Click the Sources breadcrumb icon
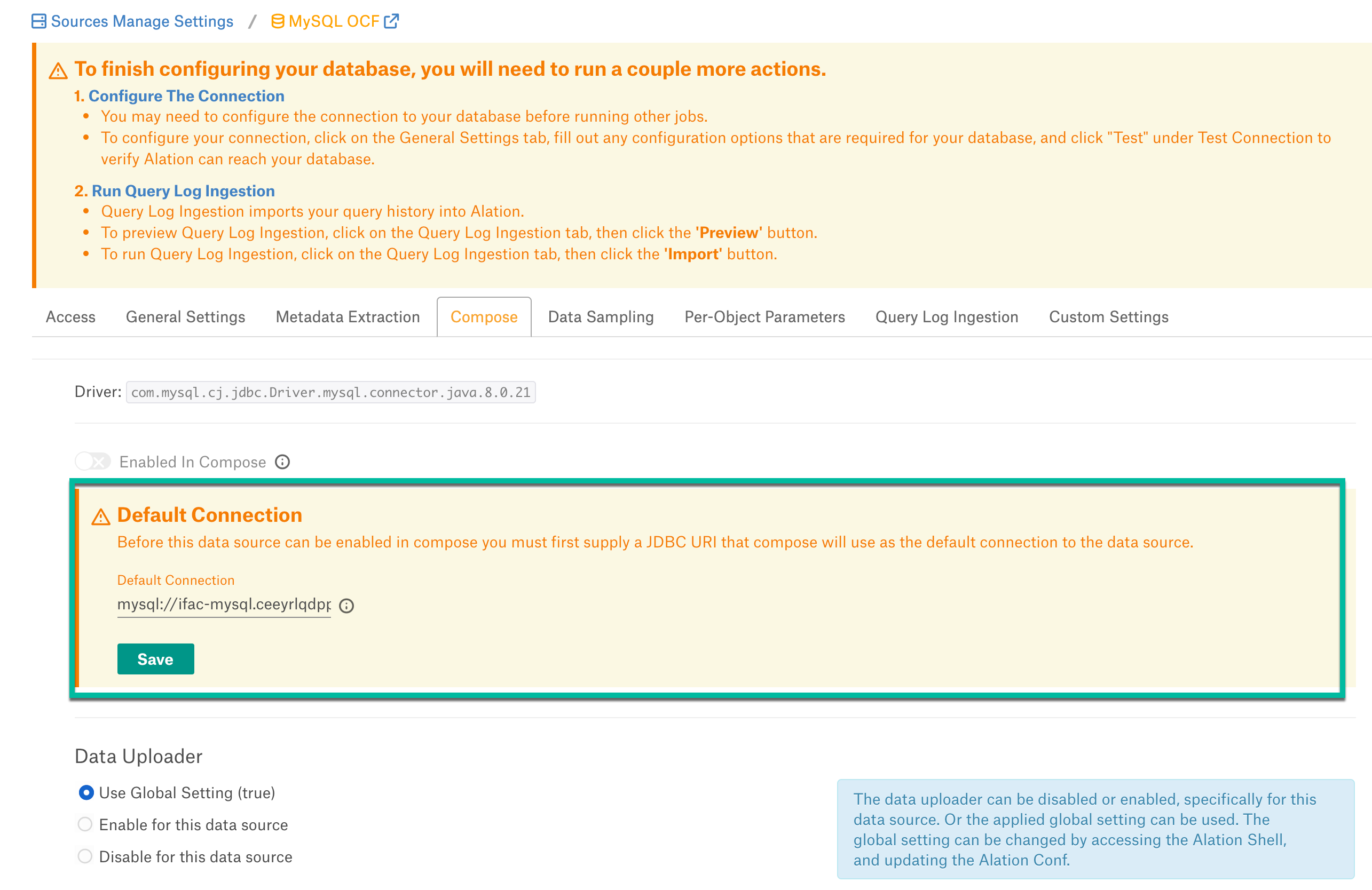Screen dimensions: 1372x890 pyautogui.click(x=38, y=21)
